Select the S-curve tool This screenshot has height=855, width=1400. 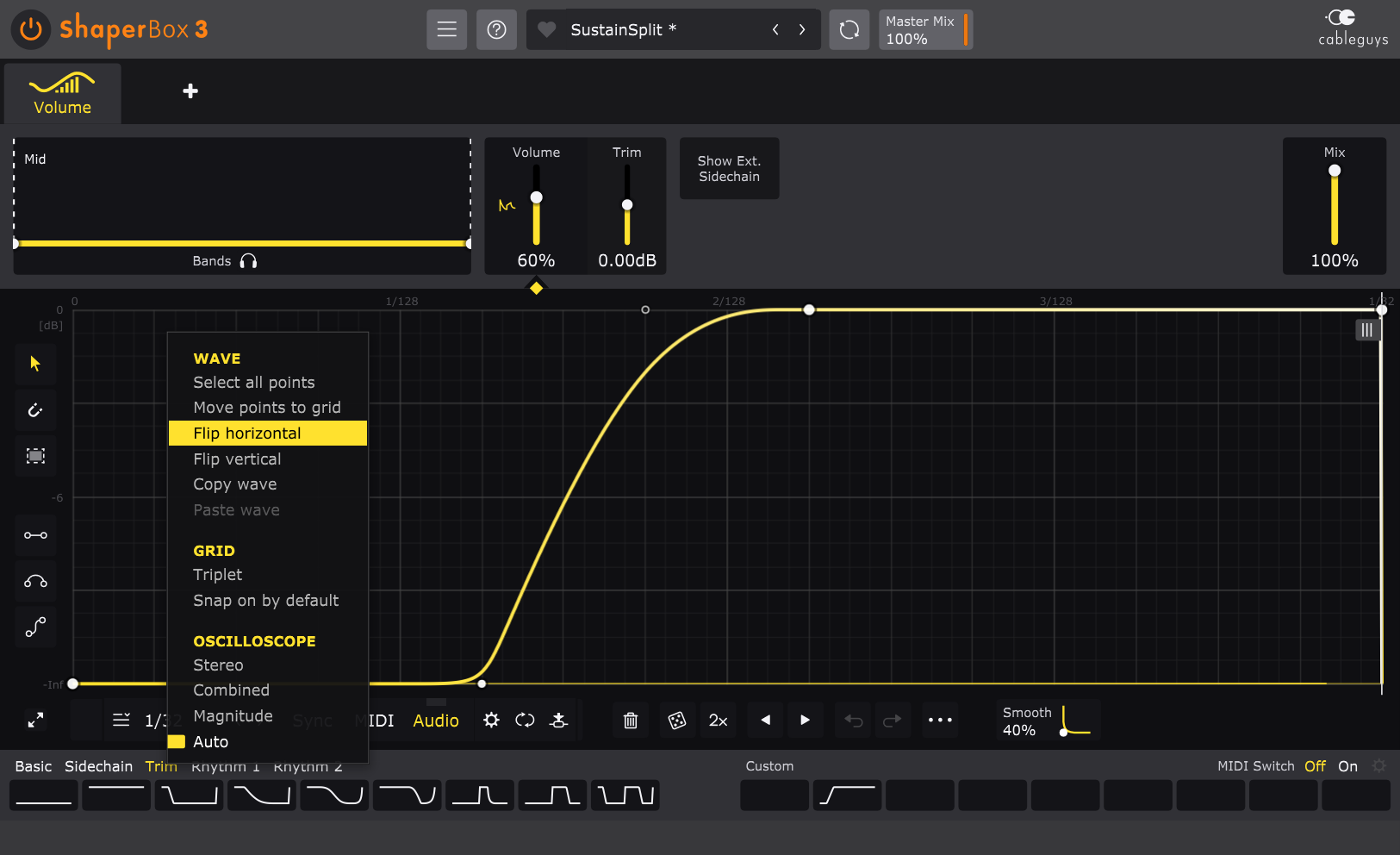pos(35,627)
